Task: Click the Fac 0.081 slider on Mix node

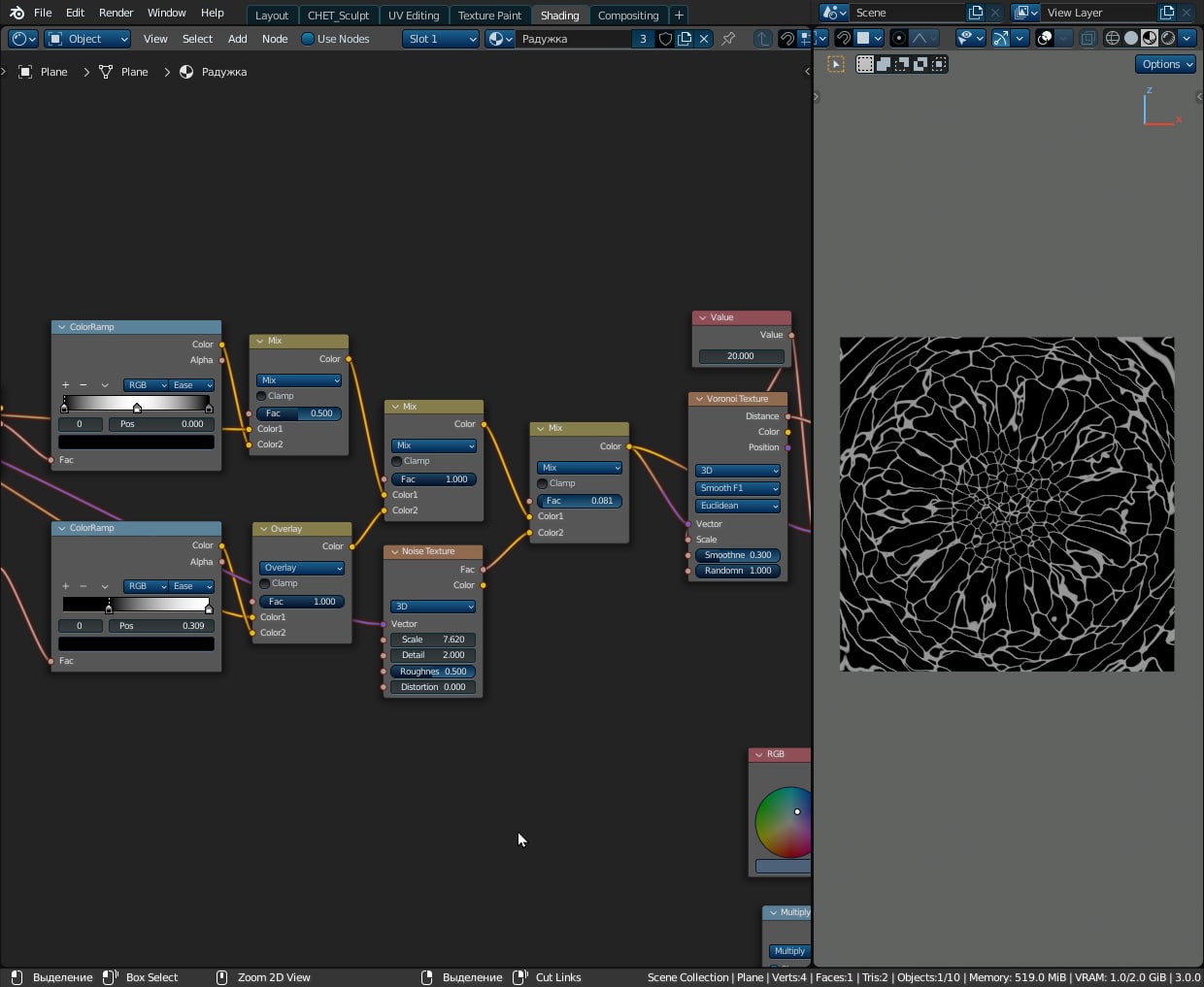Action: click(580, 501)
